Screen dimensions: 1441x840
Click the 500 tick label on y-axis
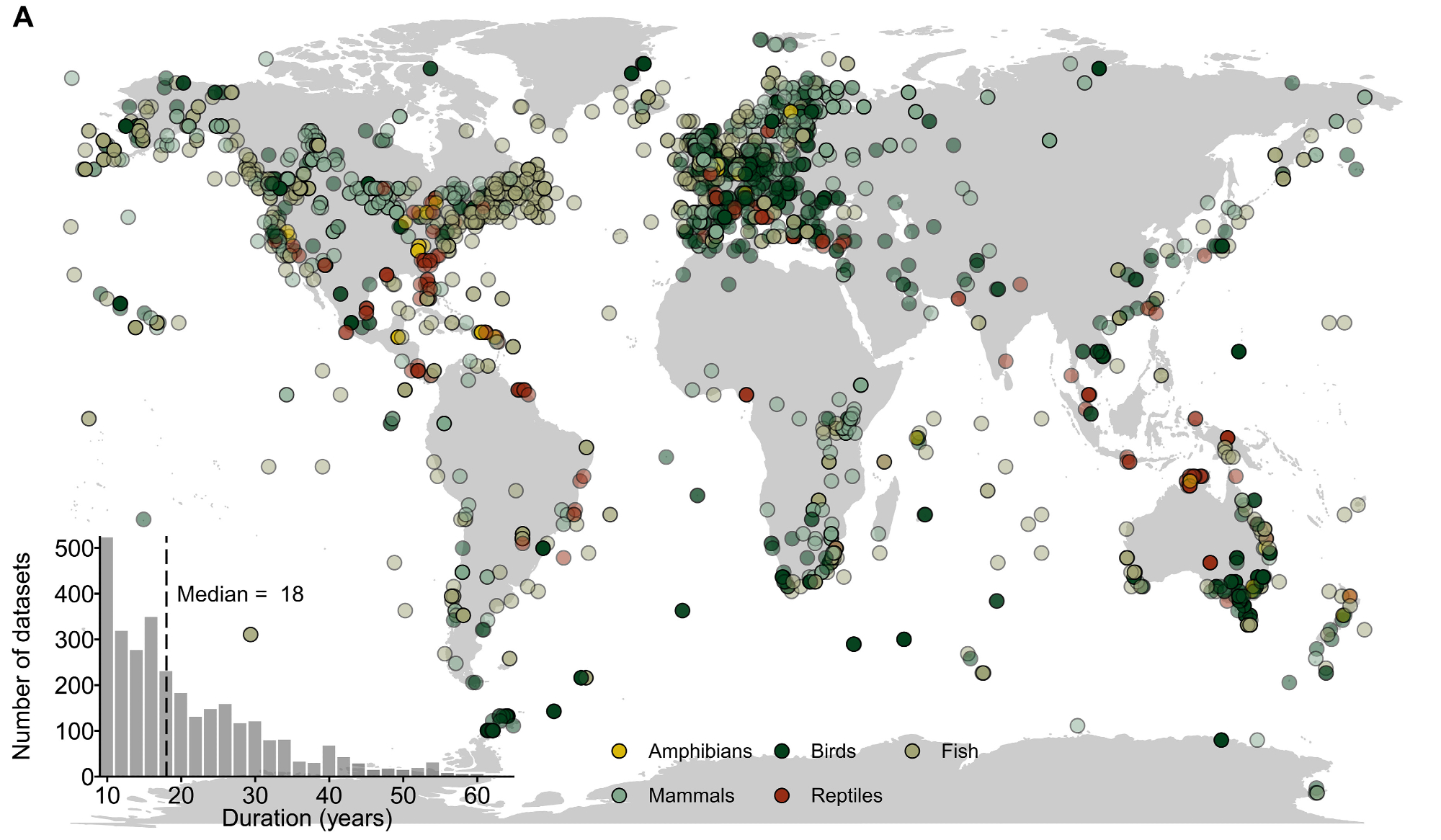click(73, 548)
